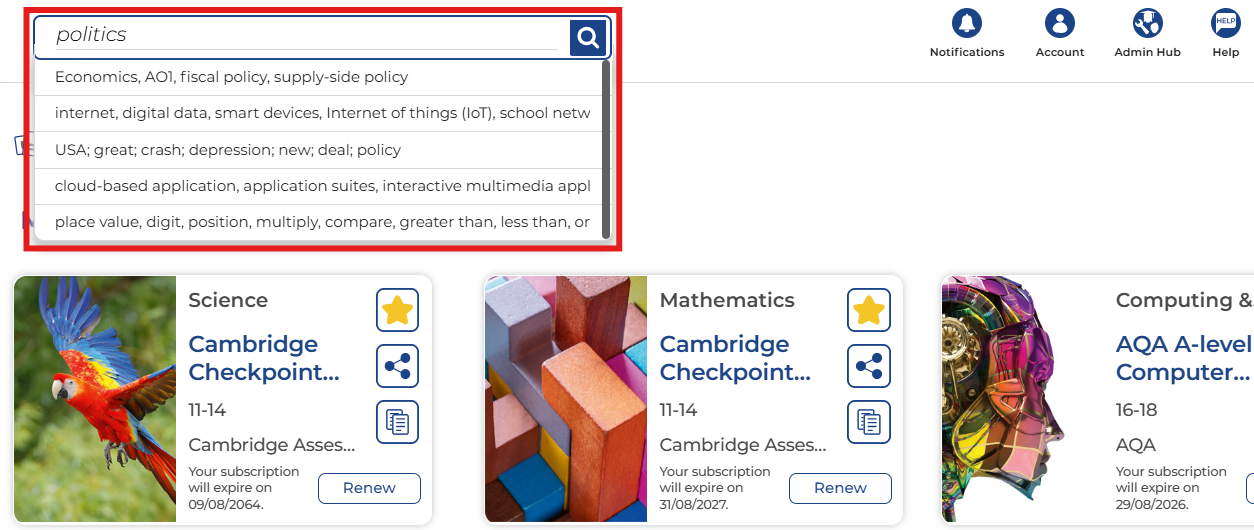Viewport: 1254px width, 530px height.
Task: Toggle favourite star on Science card
Action: coord(397,310)
